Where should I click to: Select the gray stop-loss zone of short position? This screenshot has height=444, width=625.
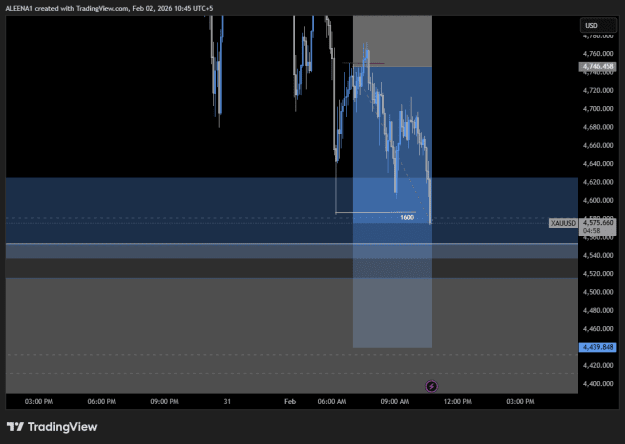pyautogui.click(x=392, y=41)
